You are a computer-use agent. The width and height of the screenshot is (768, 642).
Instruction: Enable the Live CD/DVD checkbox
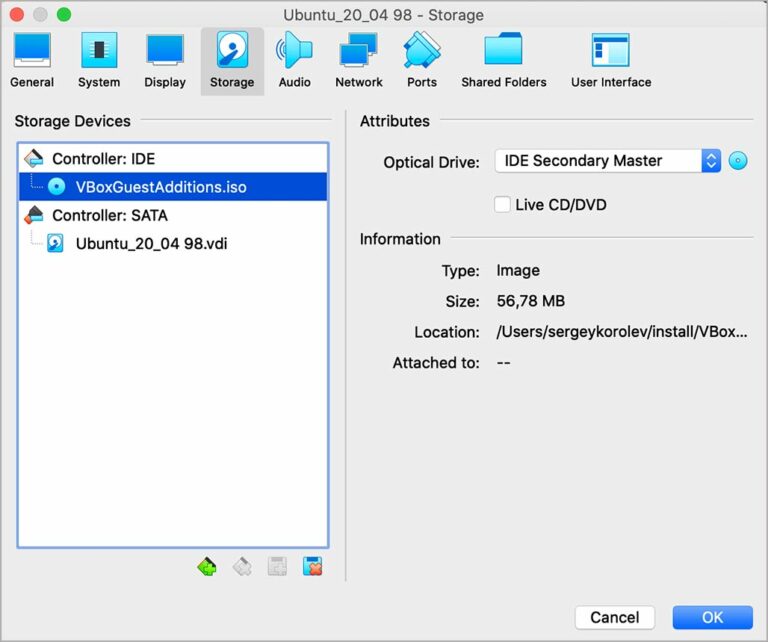coord(503,205)
